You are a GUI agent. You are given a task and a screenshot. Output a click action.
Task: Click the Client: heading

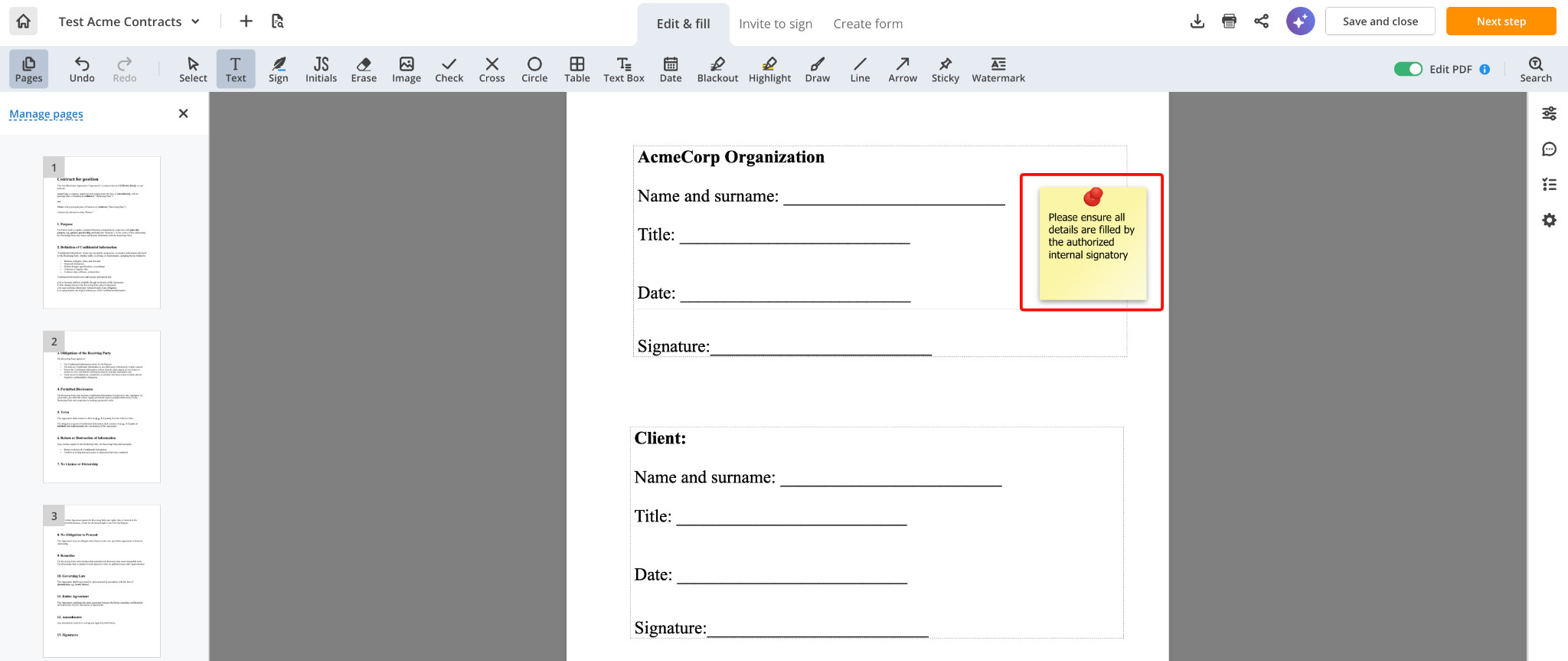pyautogui.click(x=660, y=438)
